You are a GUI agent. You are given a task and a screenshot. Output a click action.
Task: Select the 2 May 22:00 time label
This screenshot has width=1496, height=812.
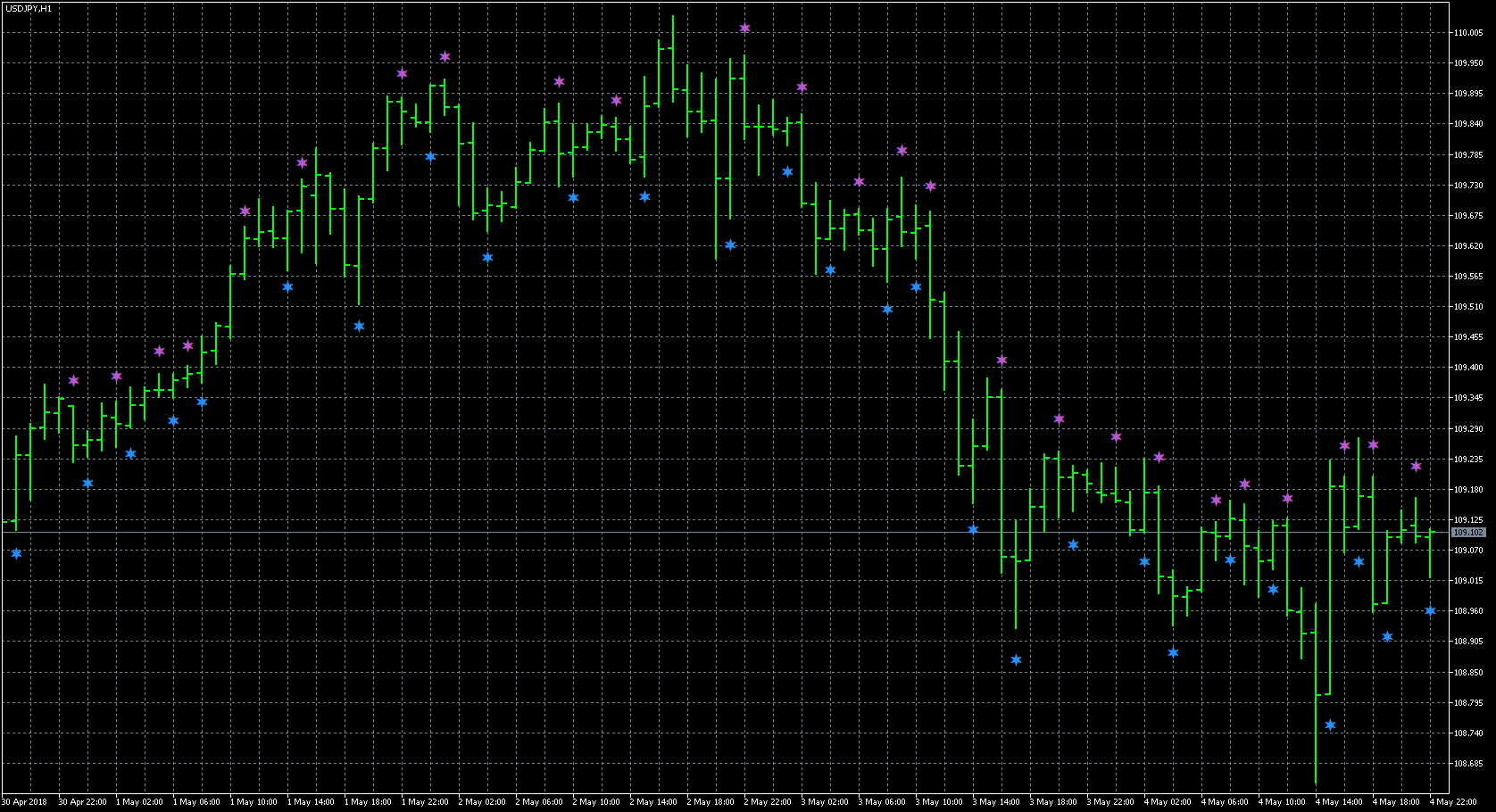[768, 802]
